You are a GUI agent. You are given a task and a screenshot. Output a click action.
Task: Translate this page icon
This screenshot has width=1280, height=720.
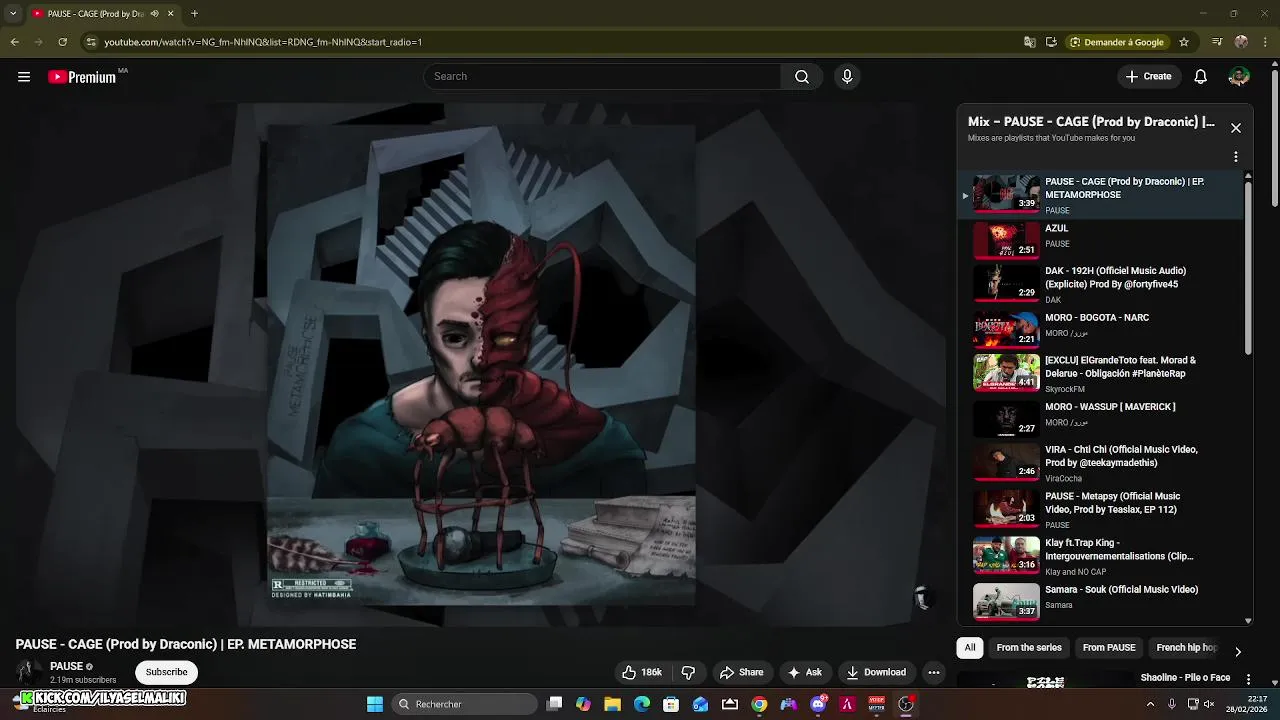pos(1030,42)
